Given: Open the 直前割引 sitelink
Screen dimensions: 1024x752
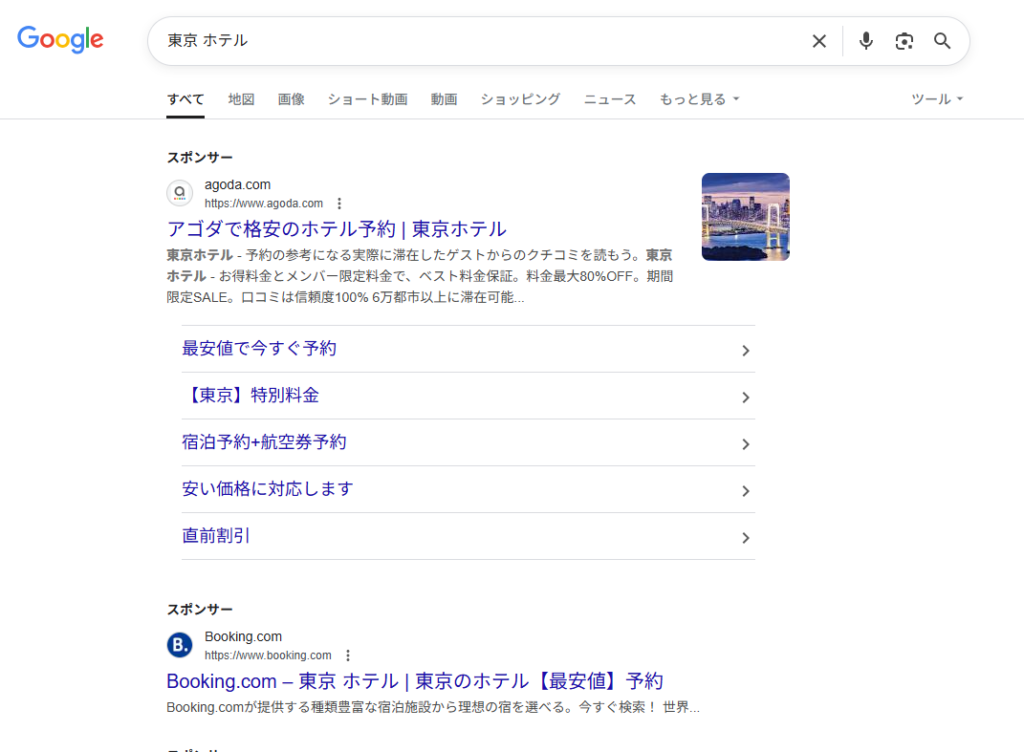Looking at the screenshot, I should tap(216, 536).
